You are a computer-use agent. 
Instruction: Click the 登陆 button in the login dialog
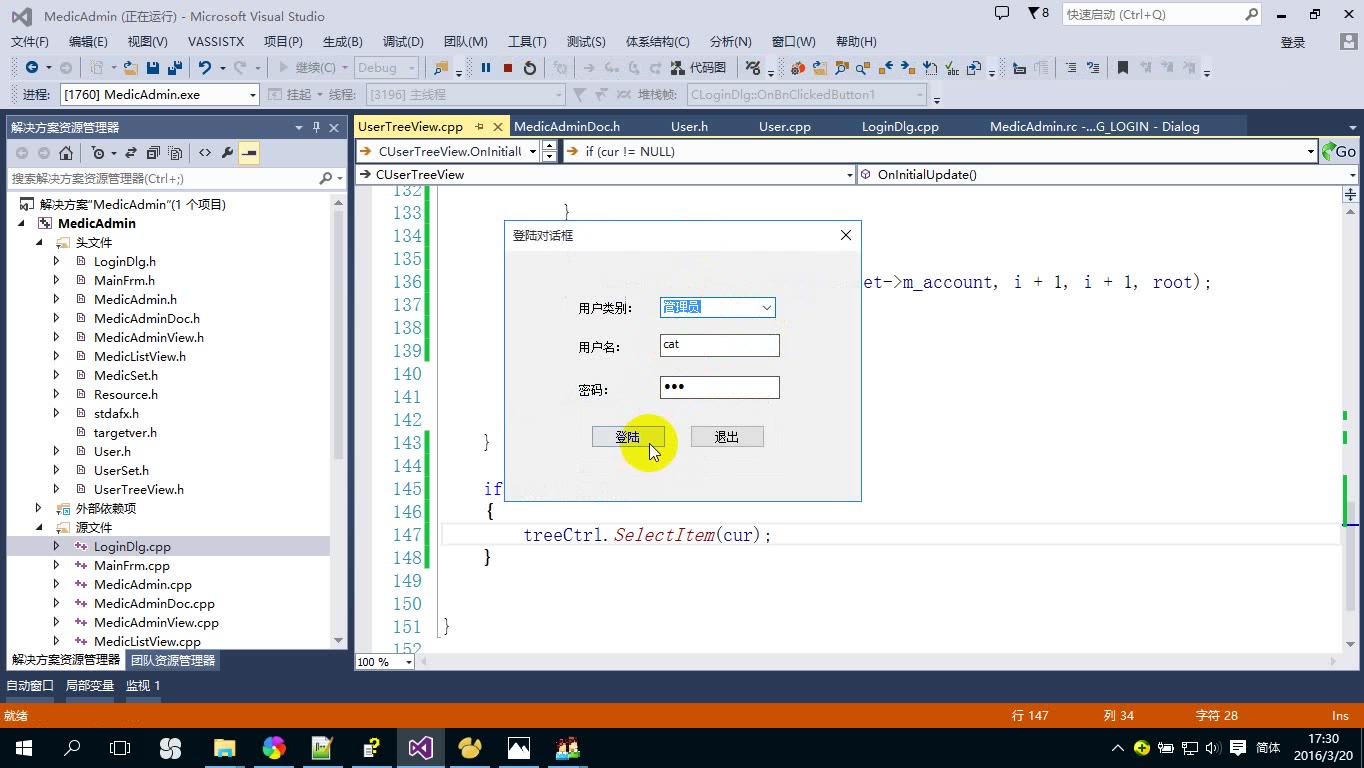pyautogui.click(x=627, y=437)
